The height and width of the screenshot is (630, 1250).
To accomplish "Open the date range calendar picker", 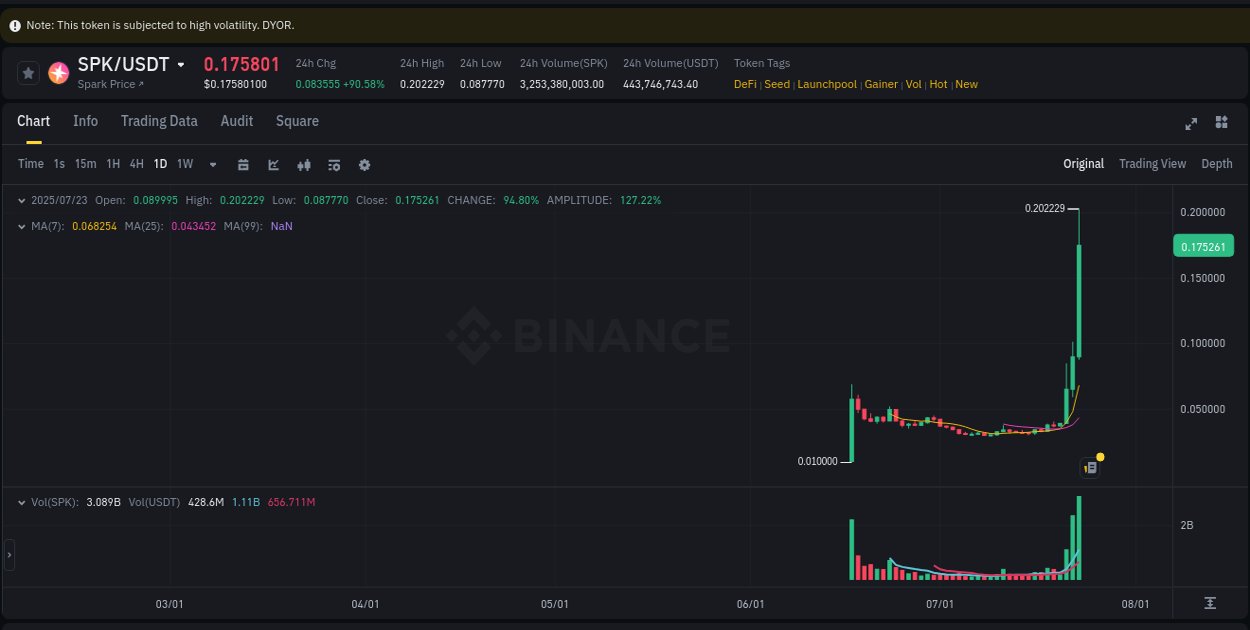I will (243, 164).
